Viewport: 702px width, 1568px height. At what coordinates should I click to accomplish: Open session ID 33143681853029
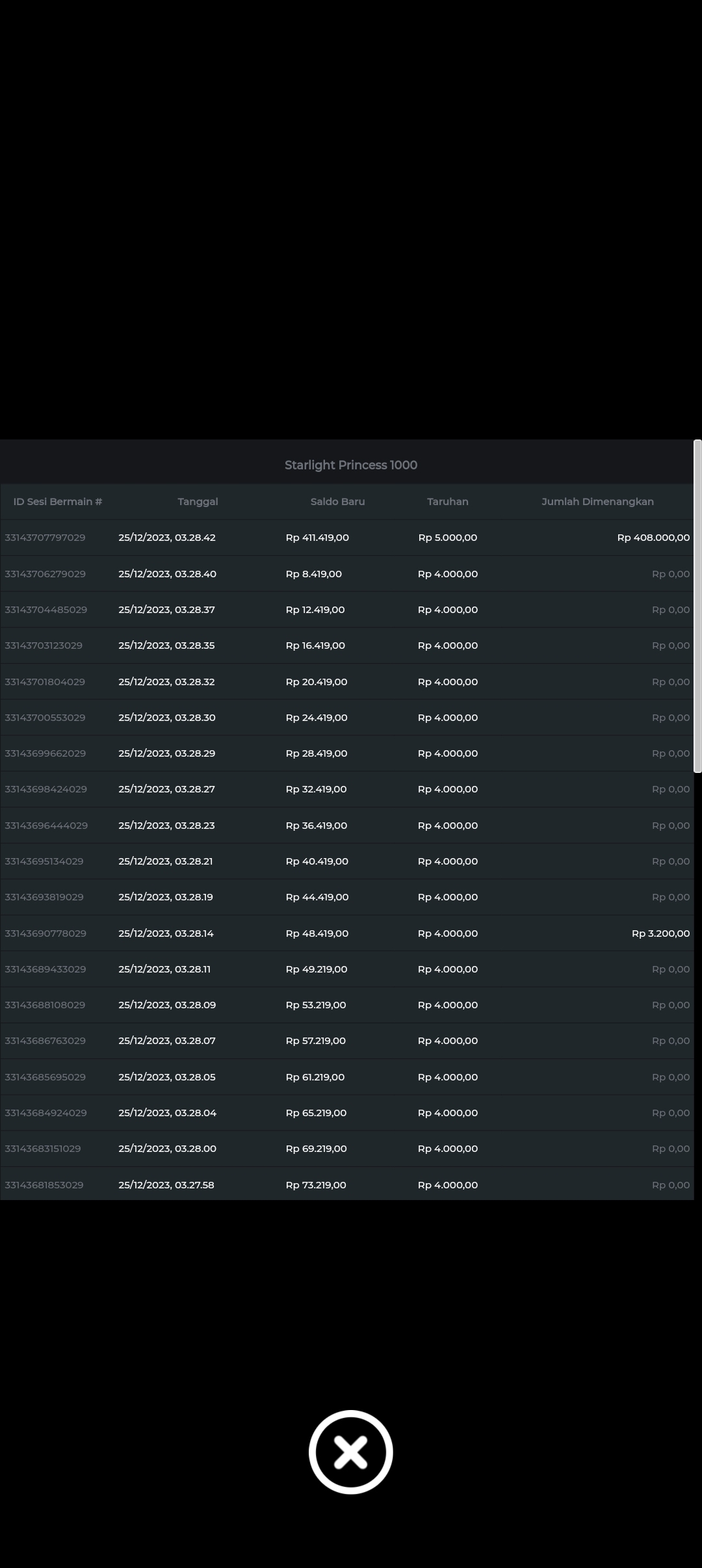click(44, 1184)
